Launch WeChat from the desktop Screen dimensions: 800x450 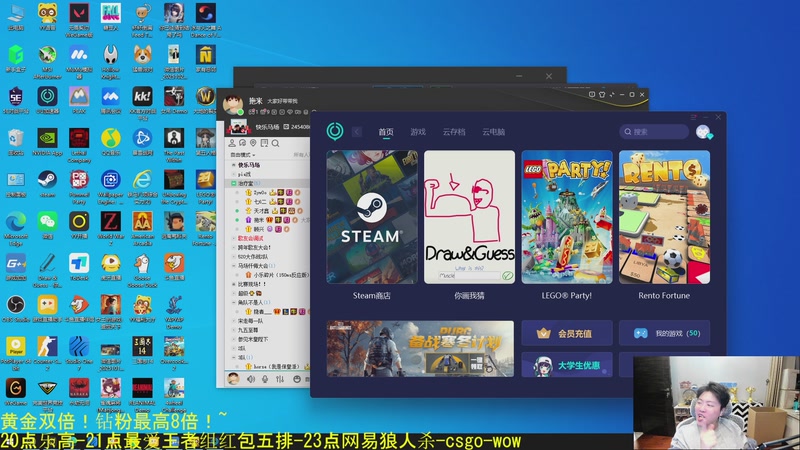click(x=47, y=224)
